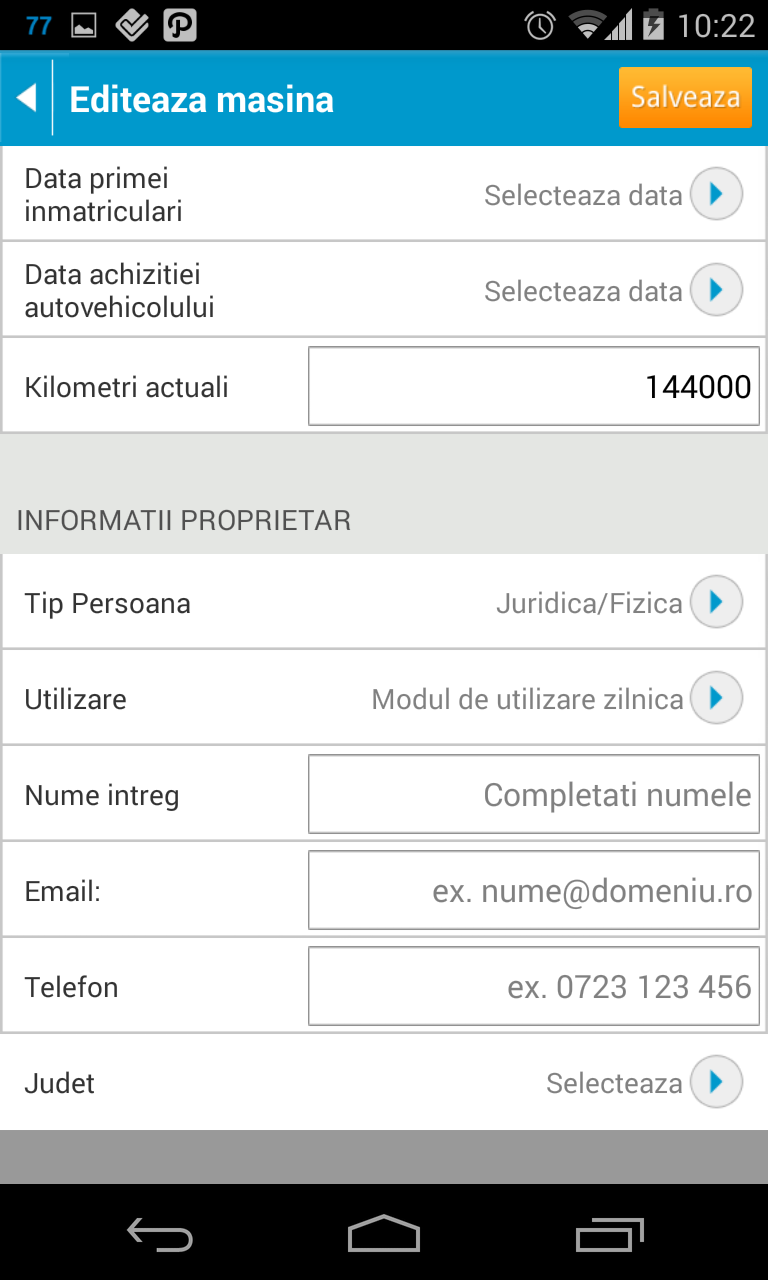Screen dimensions: 768x1280
Task: Focus the Email input field
Action: pos(533,890)
